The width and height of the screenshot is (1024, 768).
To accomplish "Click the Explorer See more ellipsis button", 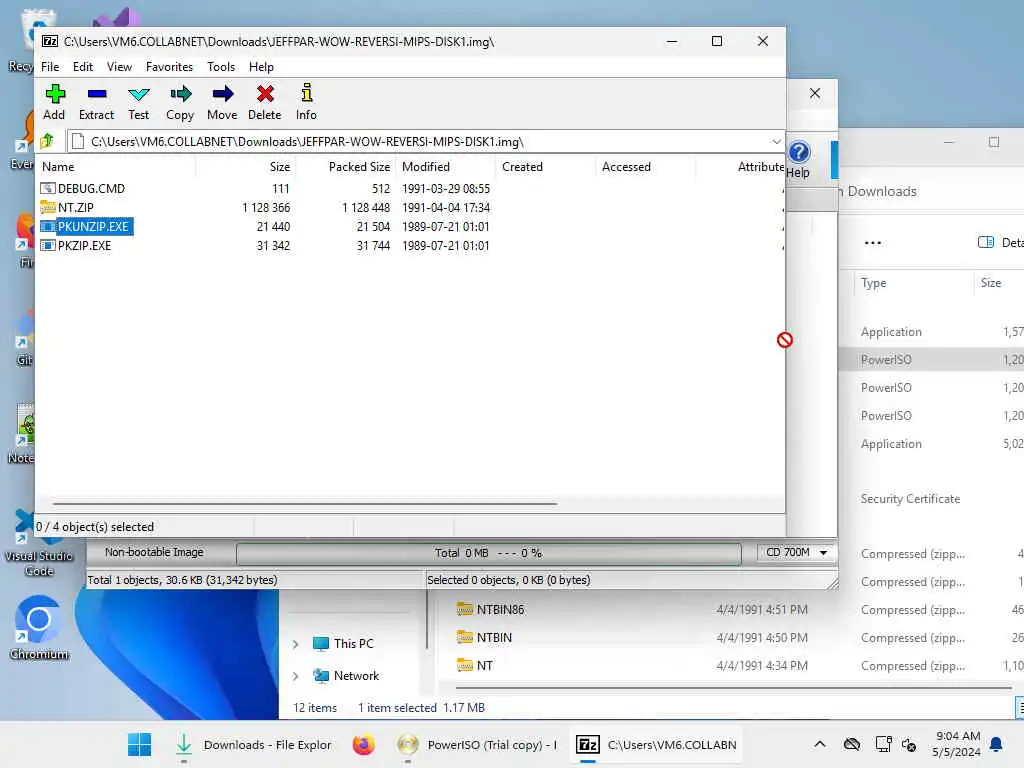I will click(872, 243).
